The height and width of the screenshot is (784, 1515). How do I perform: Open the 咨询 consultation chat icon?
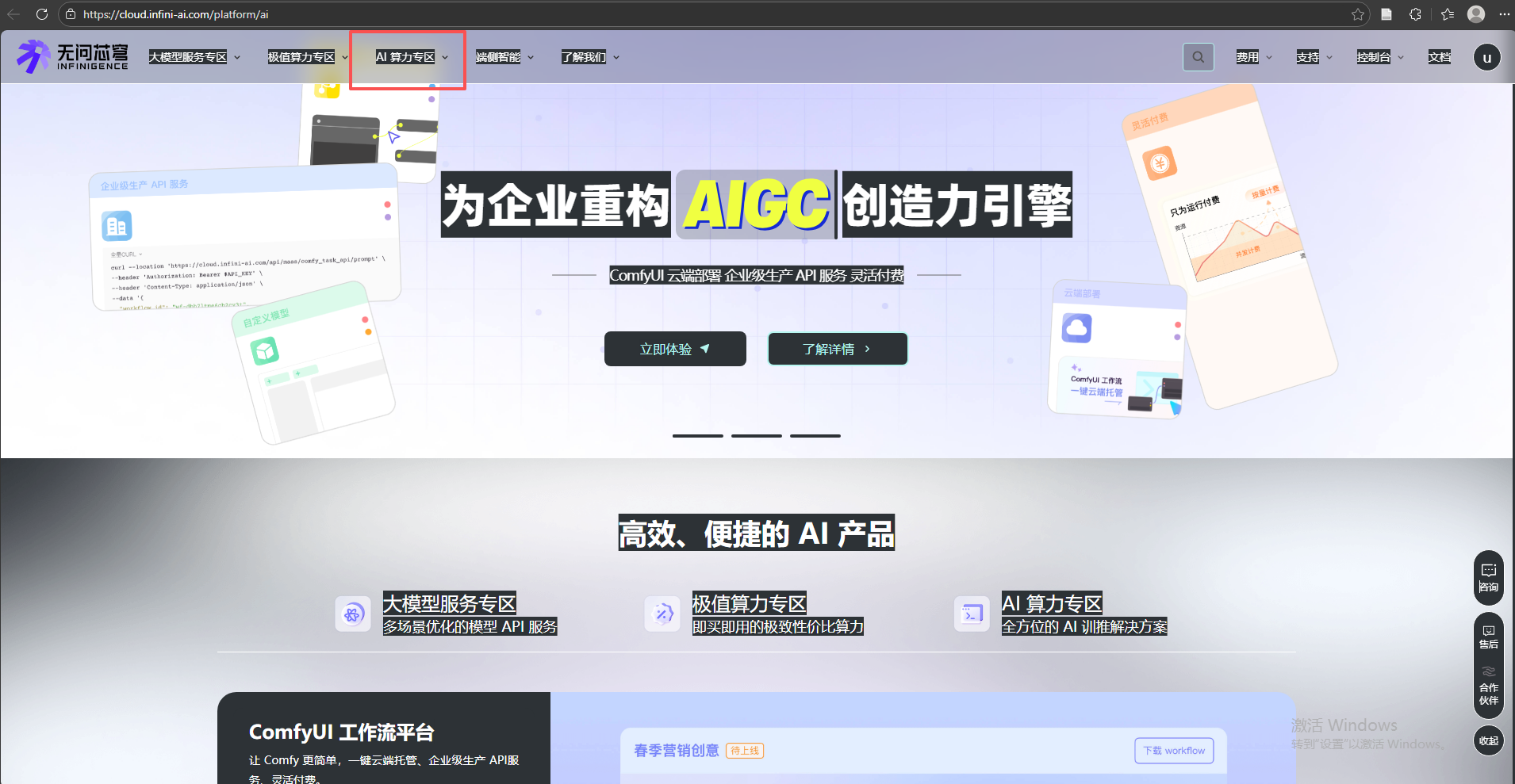tap(1488, 576)
